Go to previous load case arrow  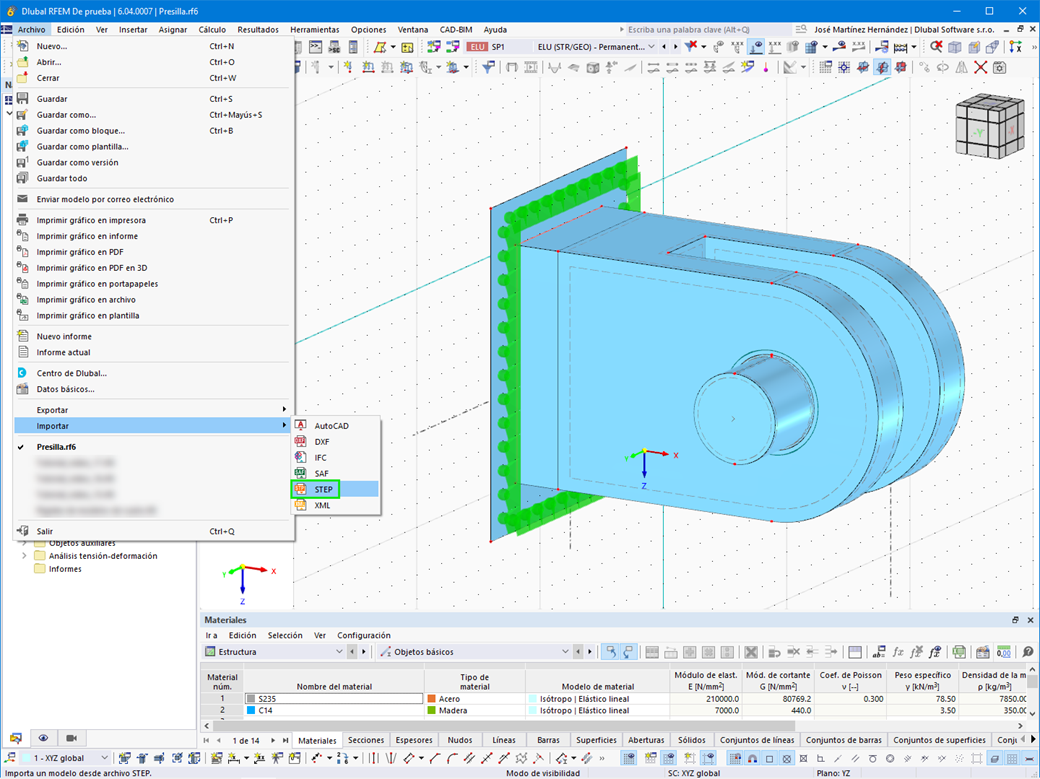(x=665, y=46)
